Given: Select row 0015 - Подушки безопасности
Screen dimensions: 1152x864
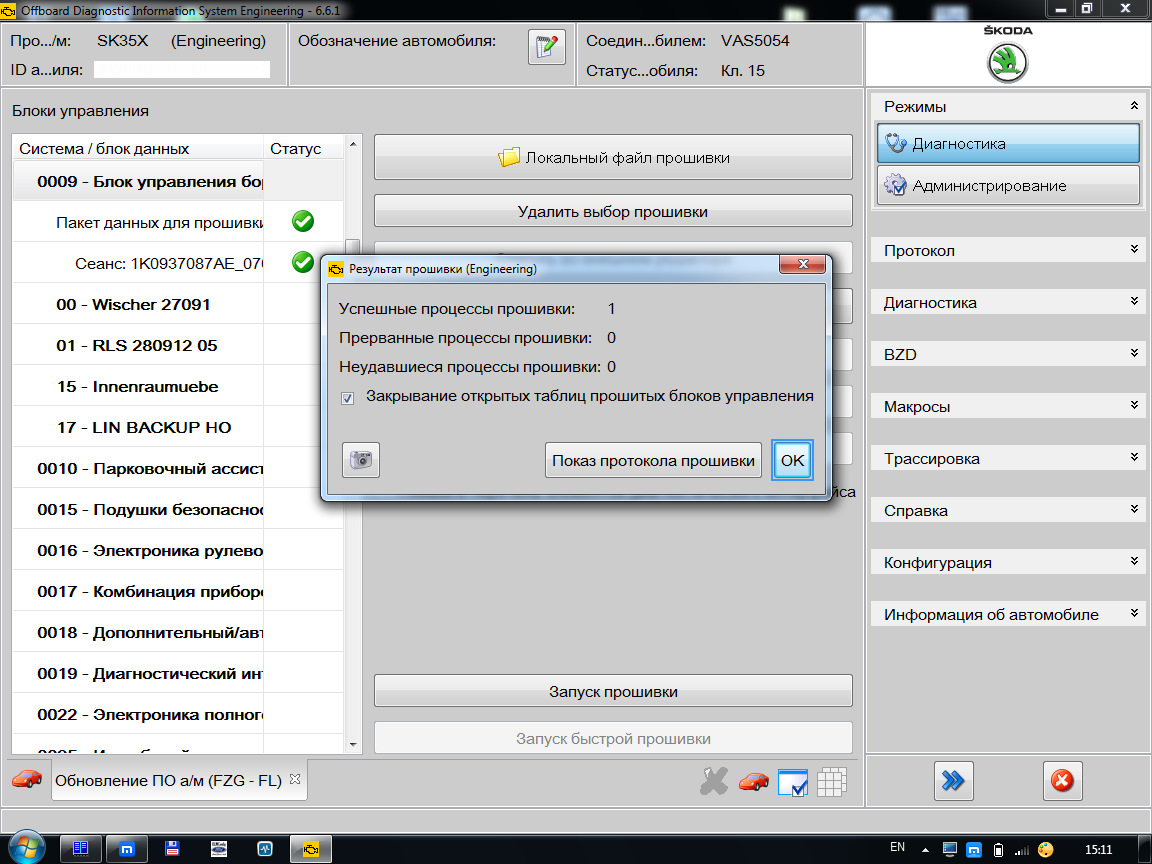Looking at the screenshot, I should tap(178, 509).
